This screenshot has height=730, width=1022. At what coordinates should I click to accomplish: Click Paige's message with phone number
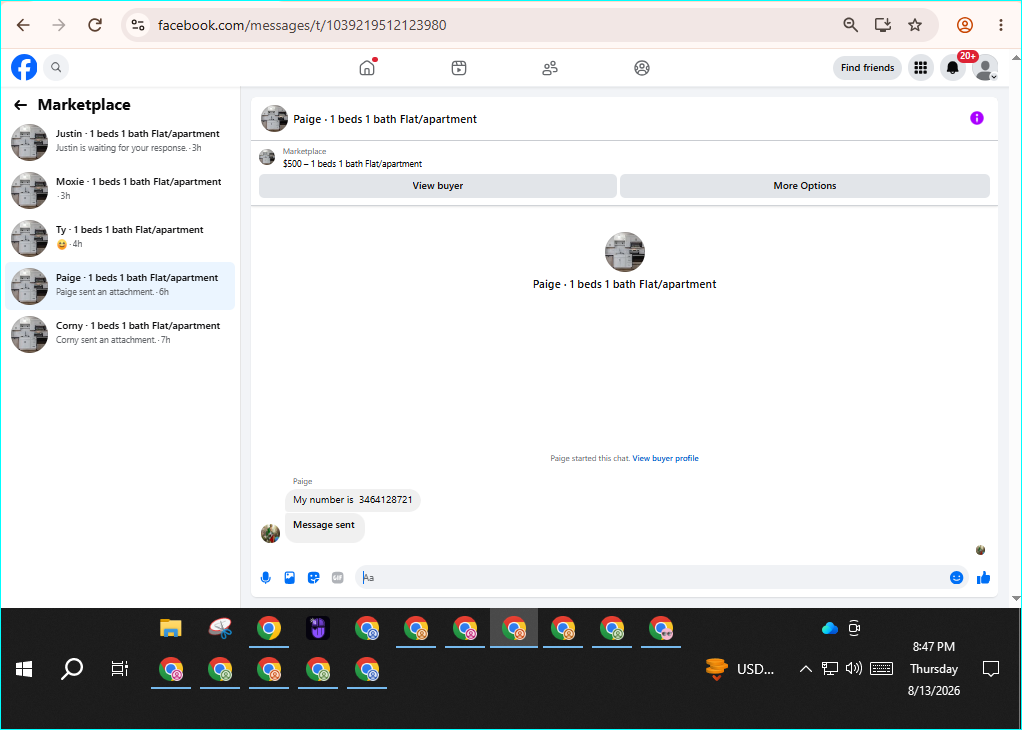coord(353,500)
